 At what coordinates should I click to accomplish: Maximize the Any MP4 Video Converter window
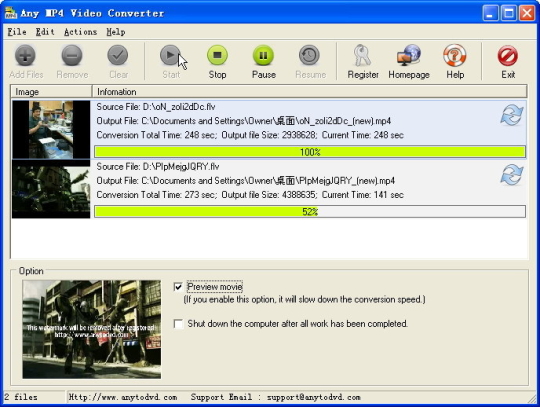pyautogui.click(x=509, y=13)
